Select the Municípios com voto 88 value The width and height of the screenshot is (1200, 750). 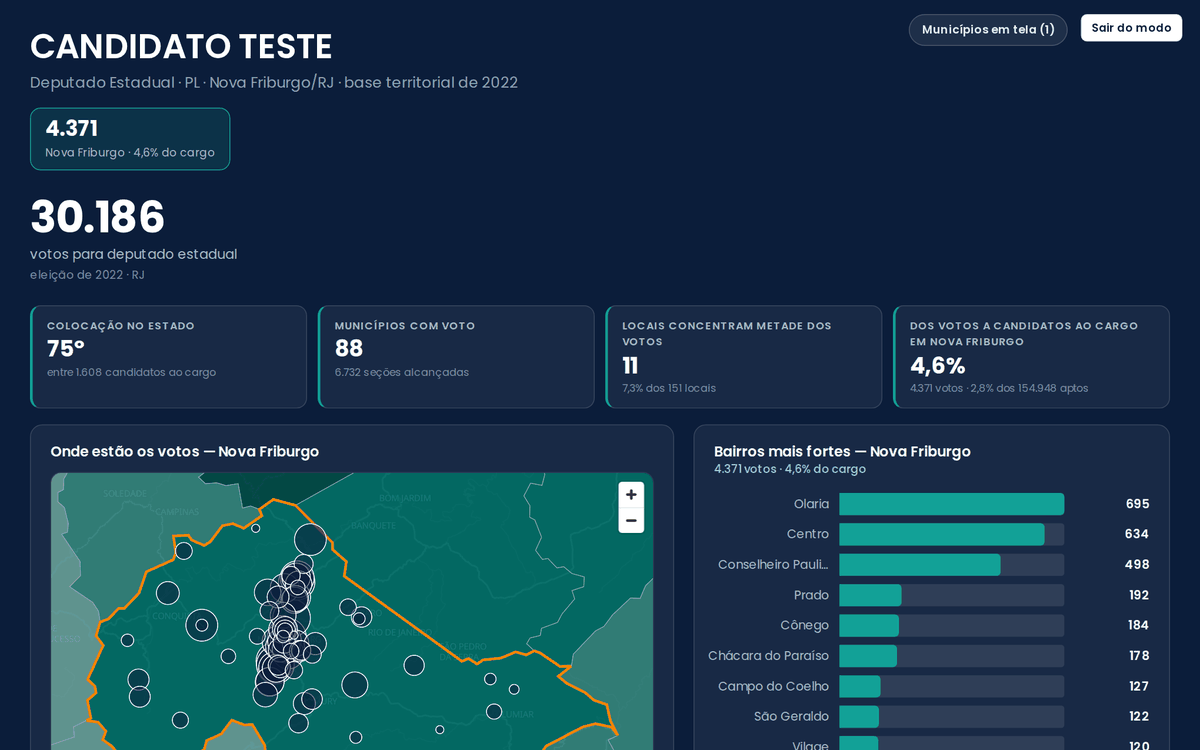pos(349,349)
